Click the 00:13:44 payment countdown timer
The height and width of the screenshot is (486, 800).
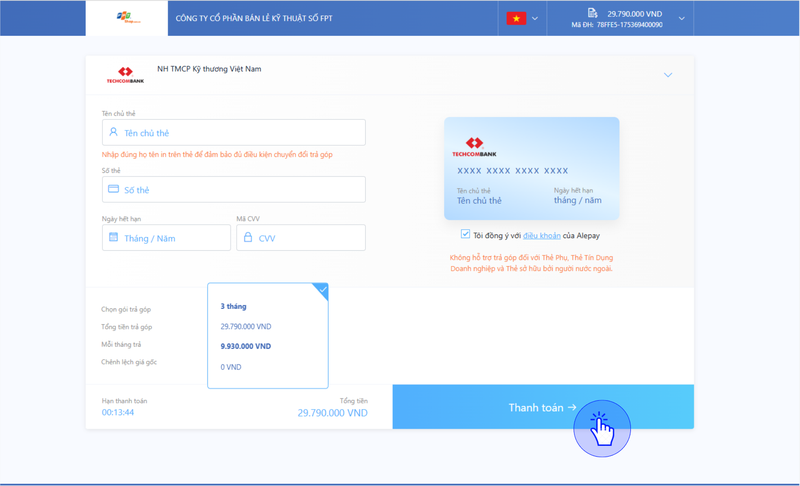118,413
